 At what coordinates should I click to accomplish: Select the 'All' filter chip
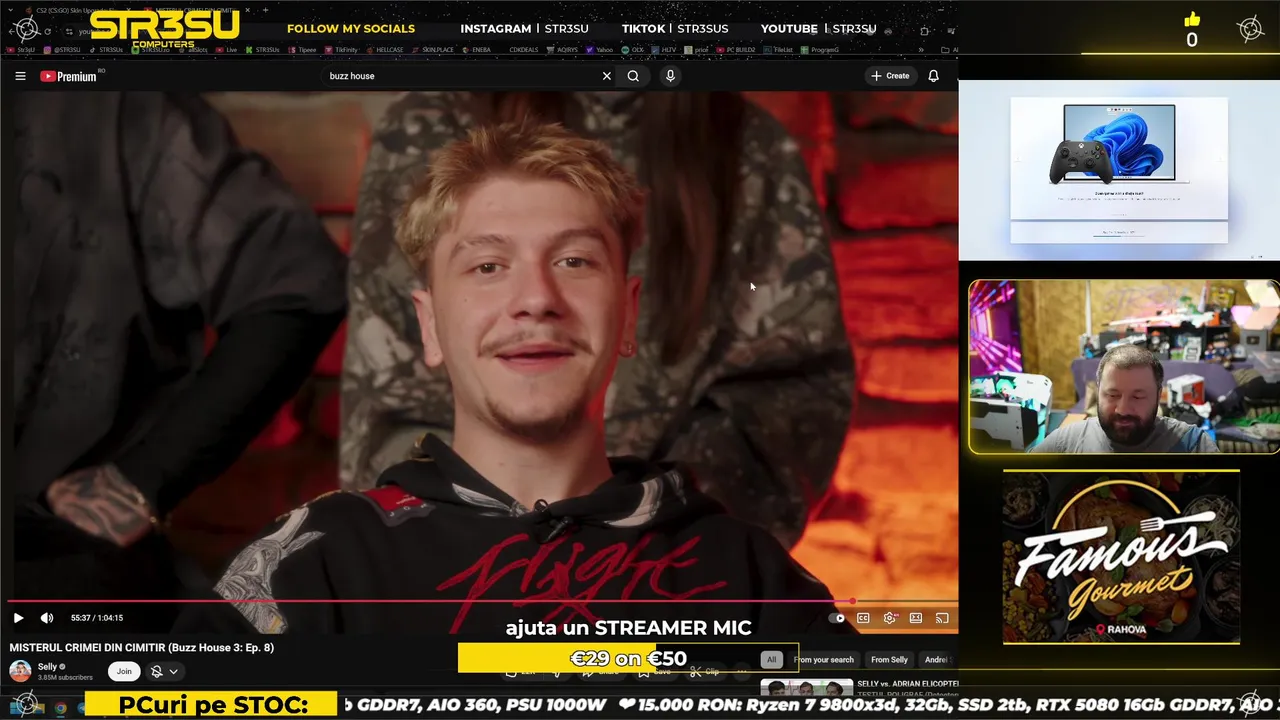click(x=771, y=660)
